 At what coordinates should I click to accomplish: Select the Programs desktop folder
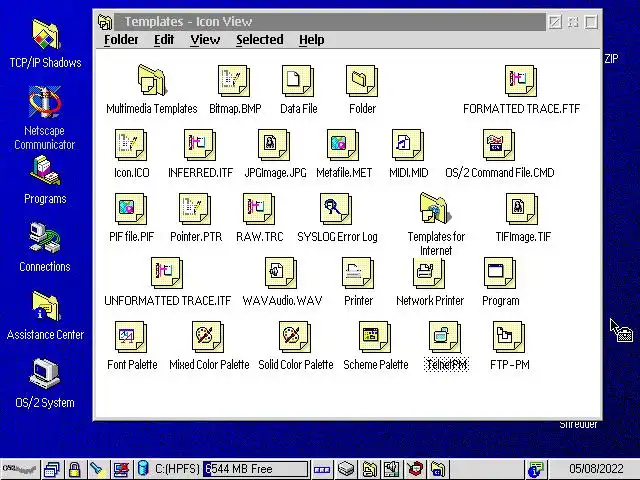click(x=45, y=171)
